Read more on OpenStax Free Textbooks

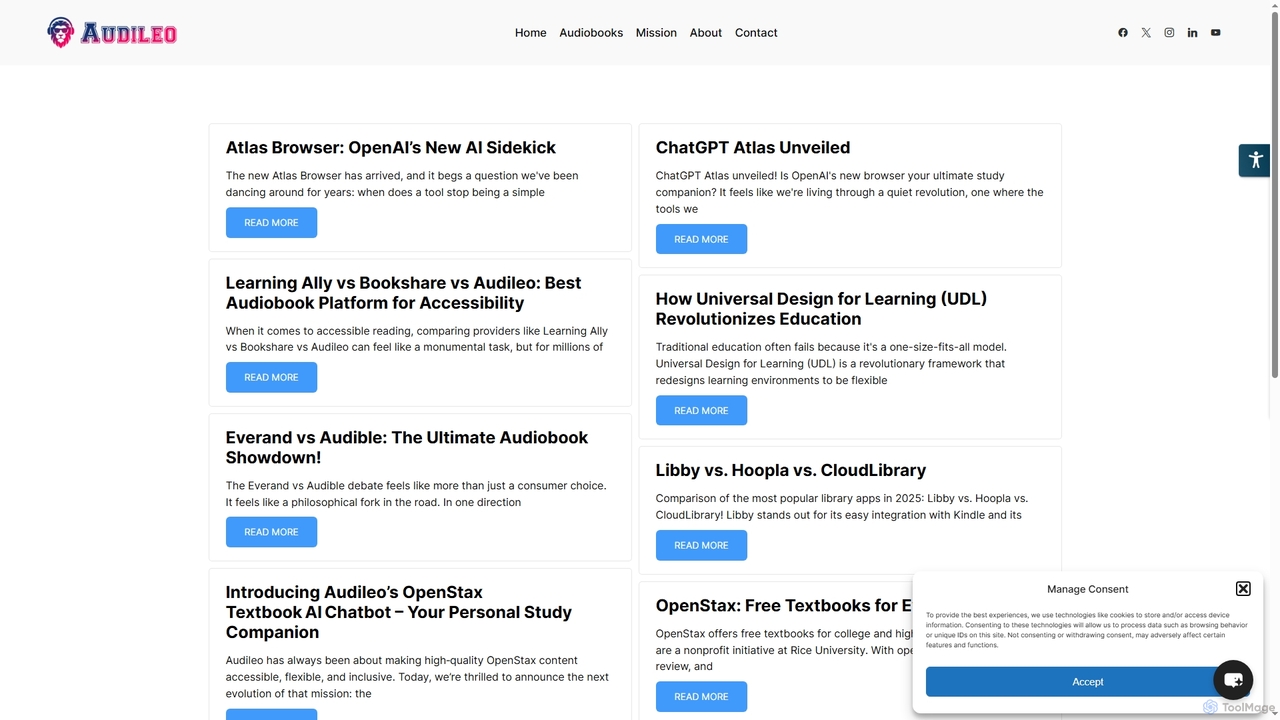[701, 696]
